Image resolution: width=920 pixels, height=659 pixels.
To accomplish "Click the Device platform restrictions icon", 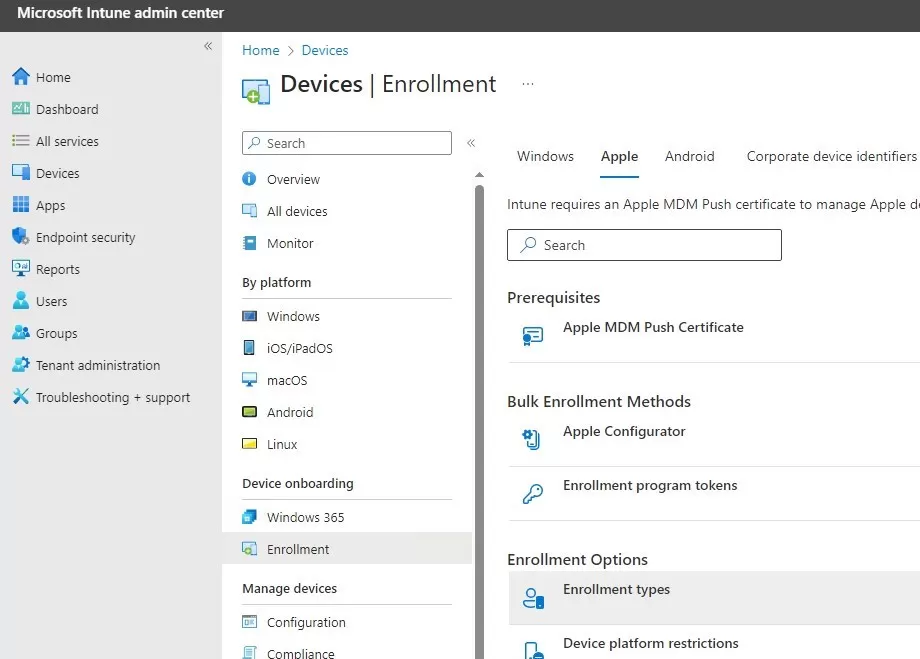I will pyautogui.click(x=531, y=649).
